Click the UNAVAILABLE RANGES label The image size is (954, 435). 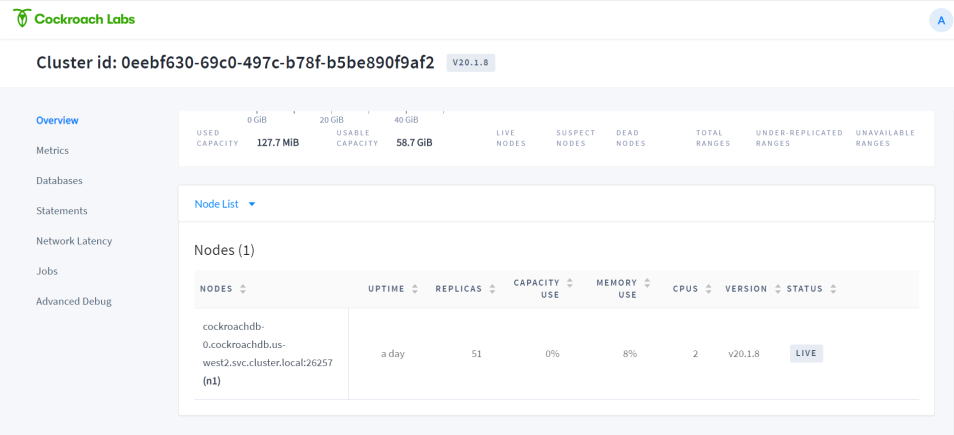(885, 138)
